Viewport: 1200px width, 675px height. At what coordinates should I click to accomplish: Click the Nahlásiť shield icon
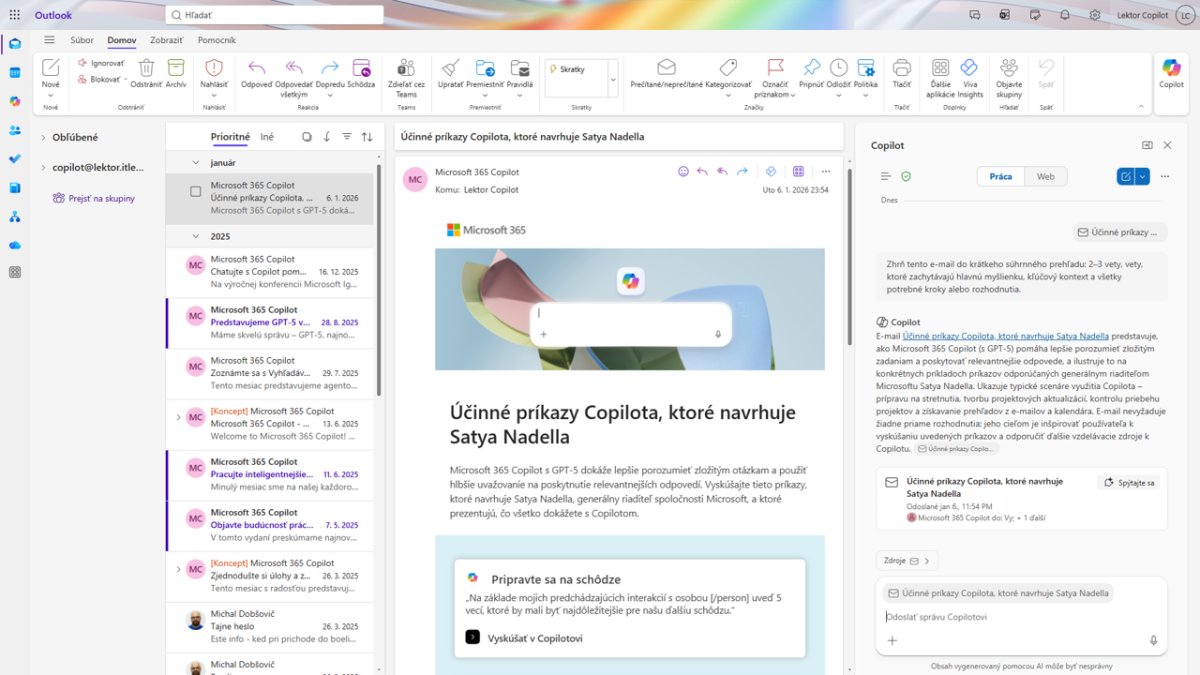[x=214, y=69]
